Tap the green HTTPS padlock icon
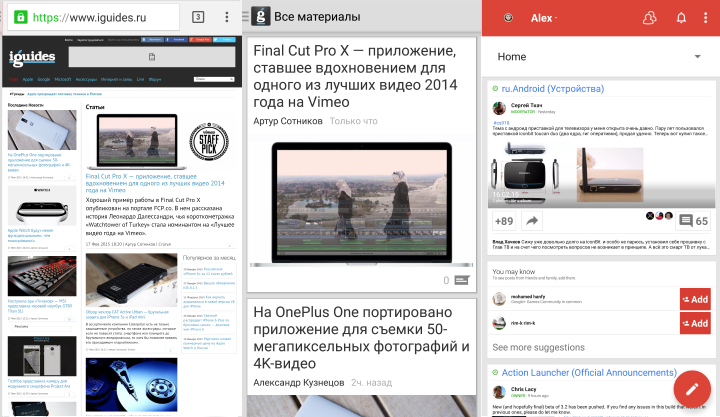Viewport: 720px width, 417px height. tap(21, 17)
